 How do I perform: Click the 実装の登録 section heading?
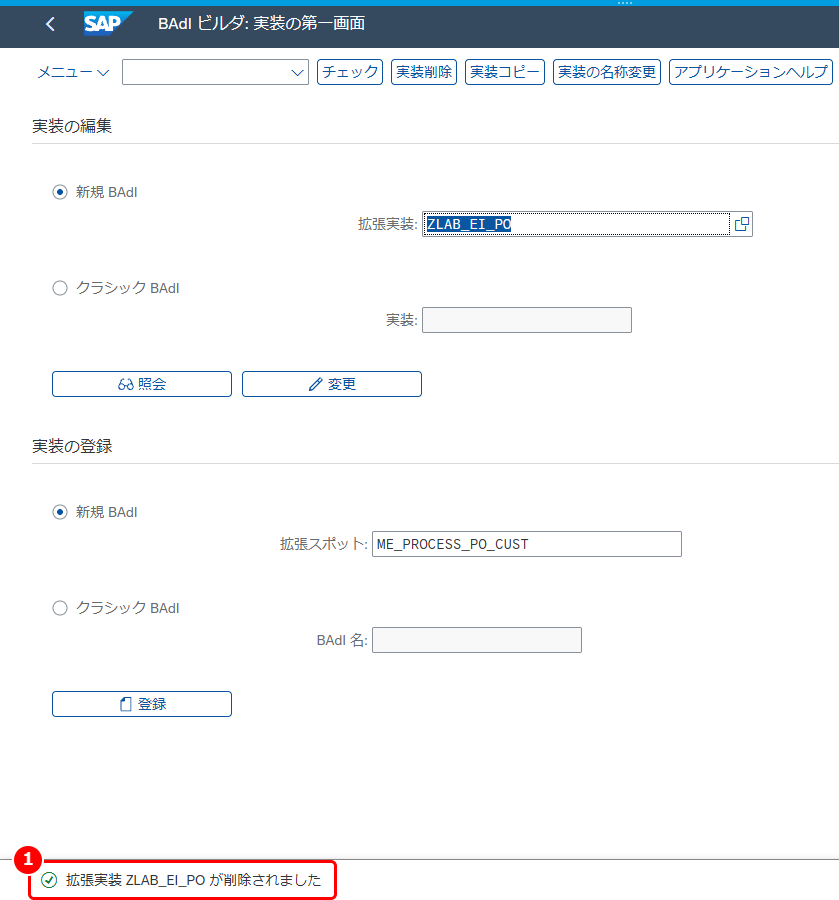(72, 446)
